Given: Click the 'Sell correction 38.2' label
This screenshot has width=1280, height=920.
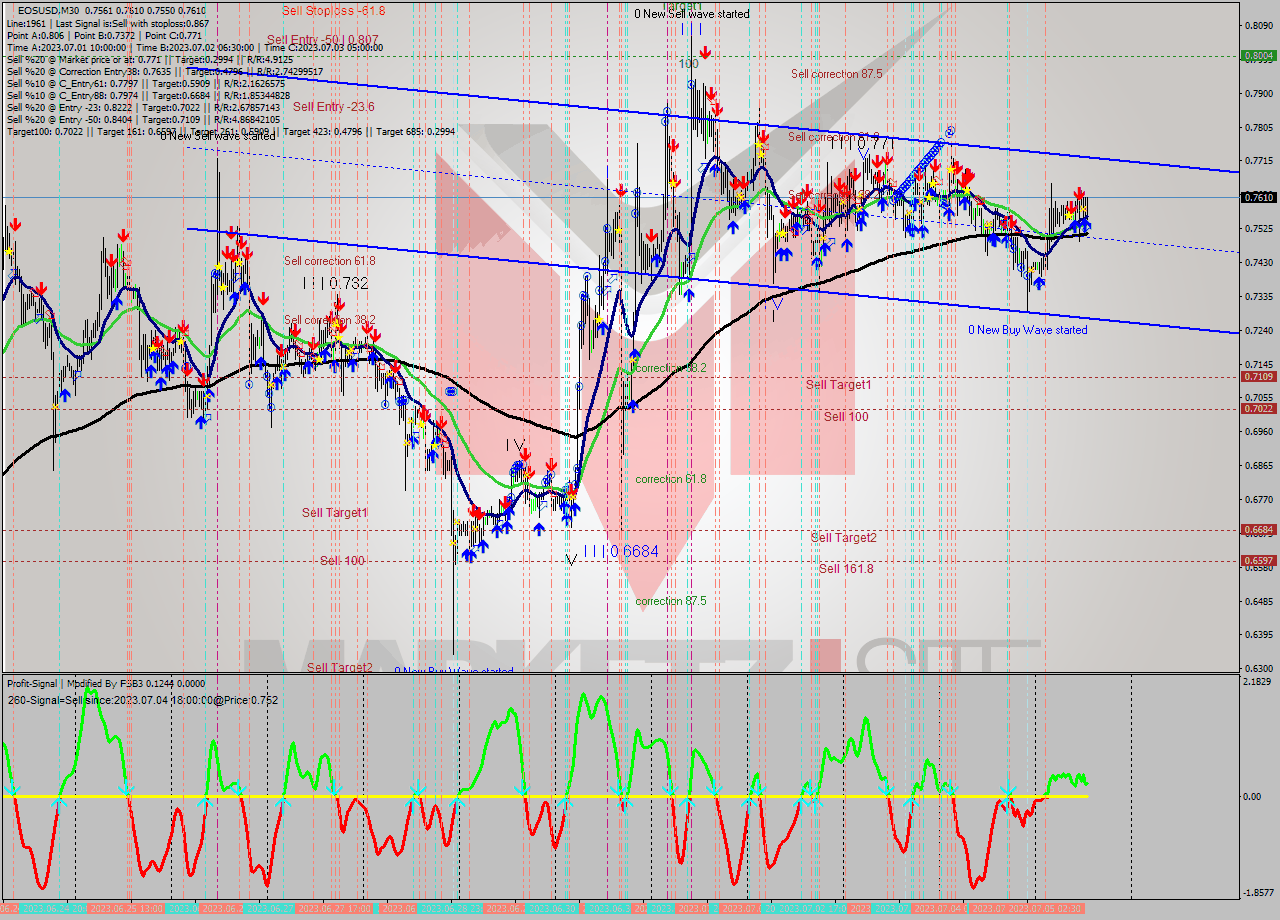Looking at the screenshot, I should (330, 320).
